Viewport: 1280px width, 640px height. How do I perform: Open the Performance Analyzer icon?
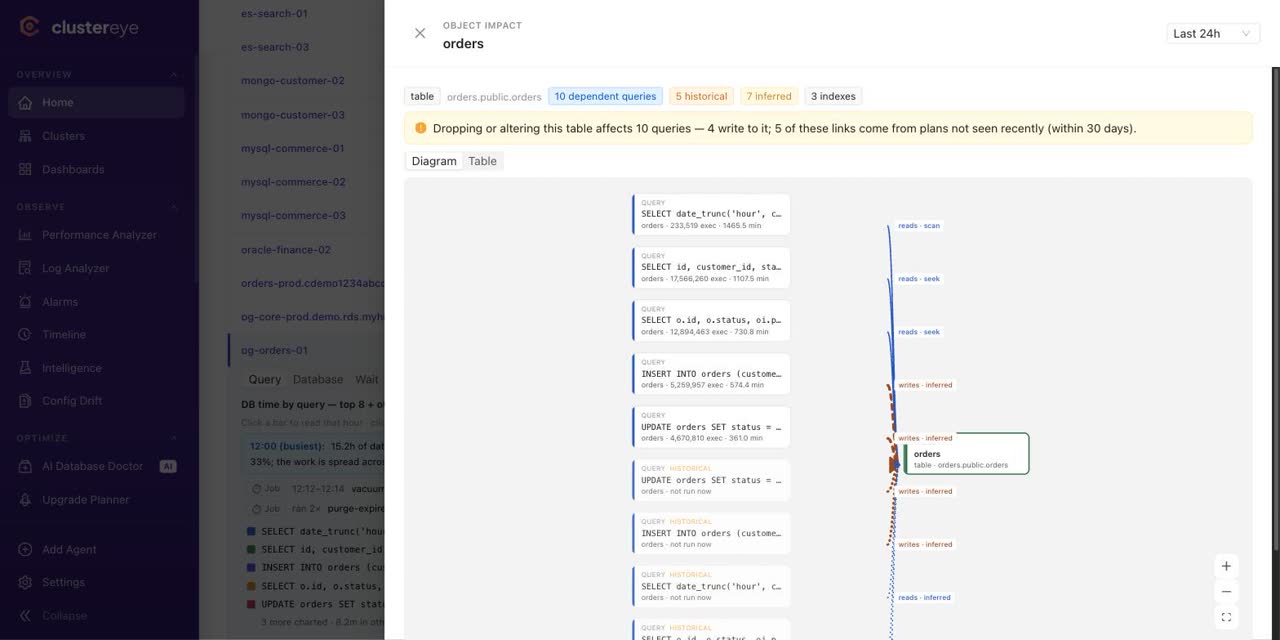[x=25, y=235]
